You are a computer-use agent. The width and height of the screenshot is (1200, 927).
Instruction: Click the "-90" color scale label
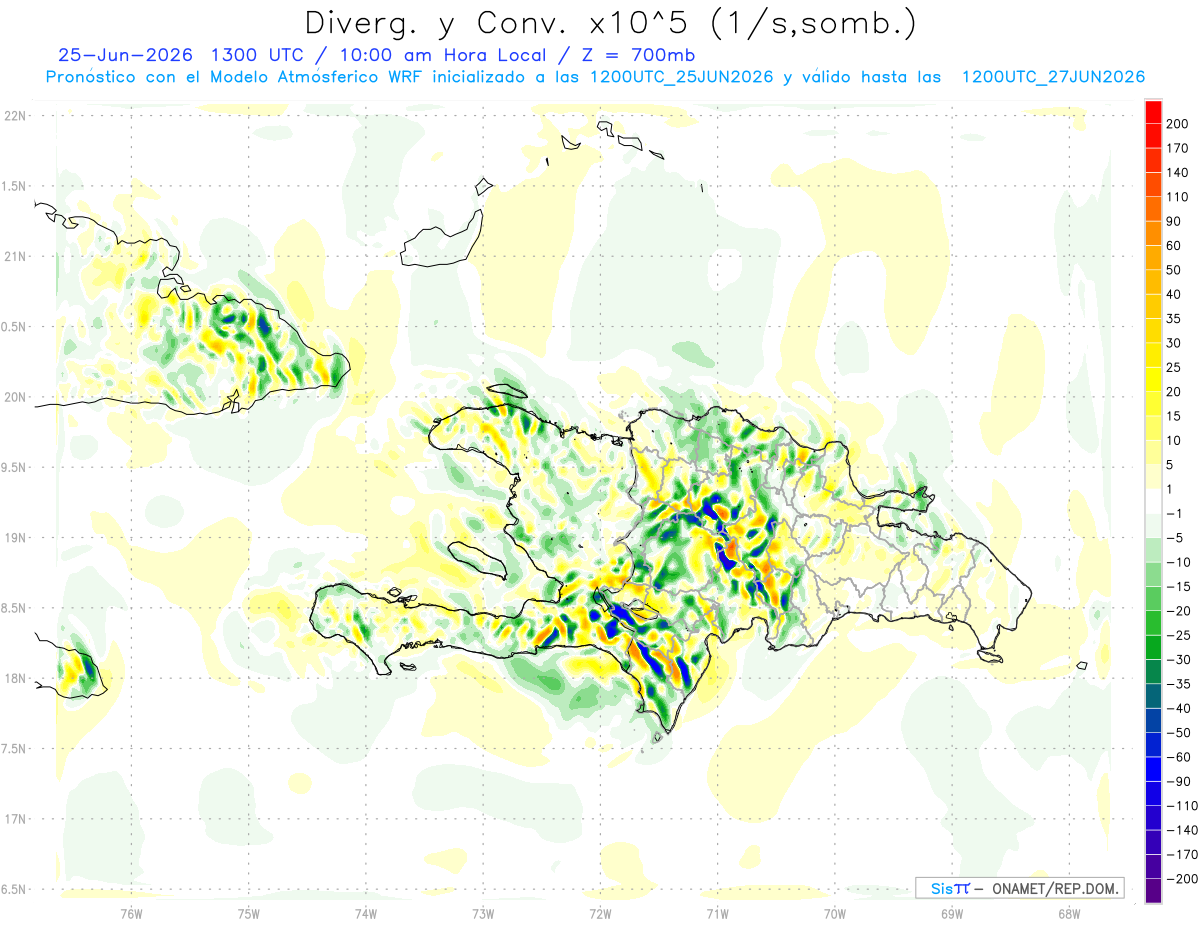coord(1181,781)
